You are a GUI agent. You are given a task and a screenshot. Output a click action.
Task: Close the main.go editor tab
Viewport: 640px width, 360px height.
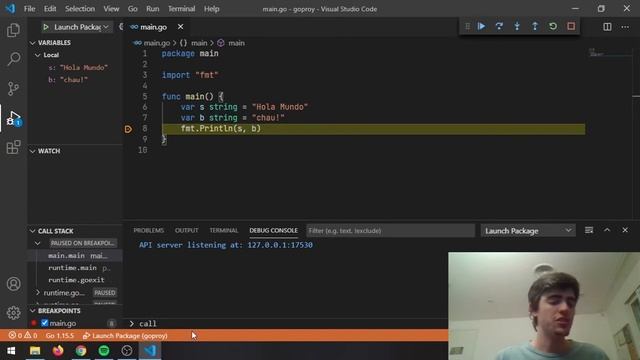pyautogui.click(x=180, y=27)
